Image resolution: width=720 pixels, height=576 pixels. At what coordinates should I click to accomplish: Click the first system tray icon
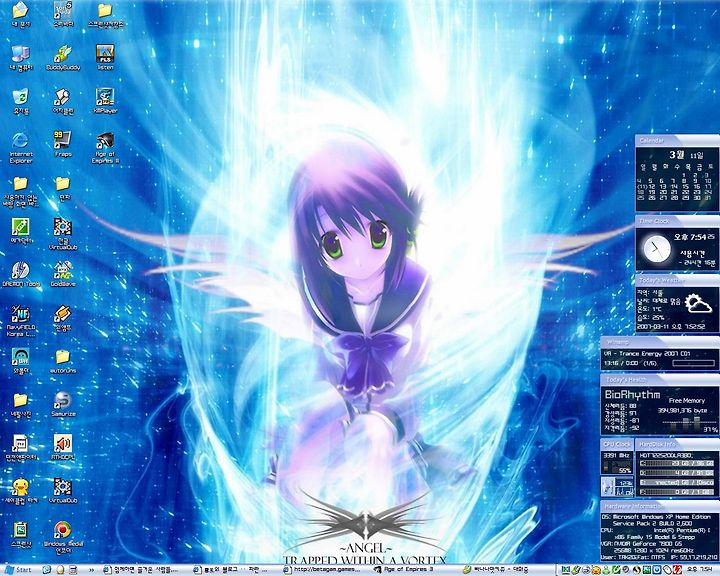click(x=566, y=570)
